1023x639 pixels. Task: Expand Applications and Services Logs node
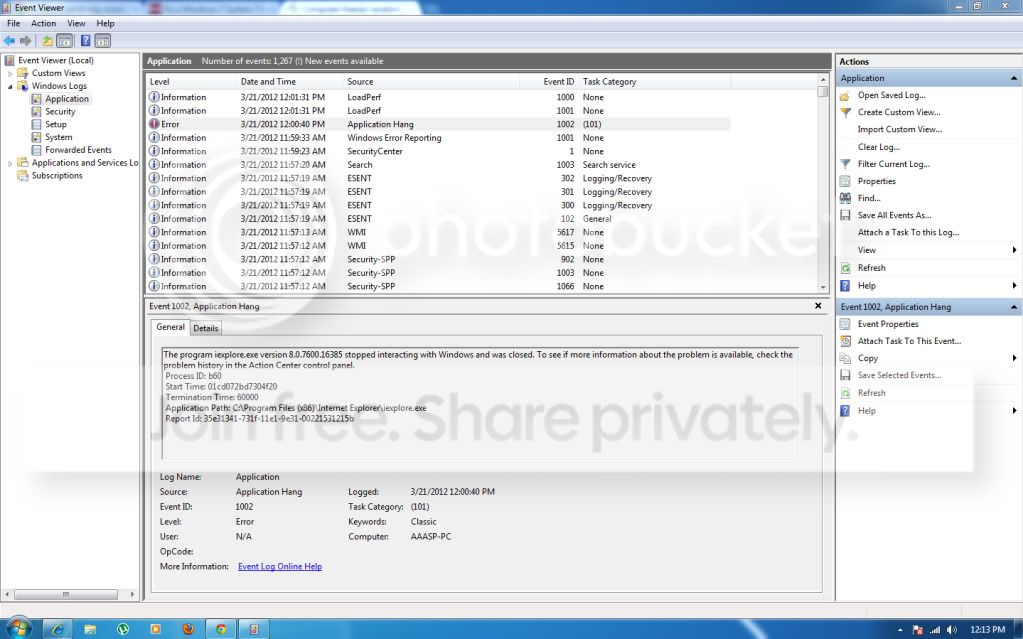coord(10,163)
